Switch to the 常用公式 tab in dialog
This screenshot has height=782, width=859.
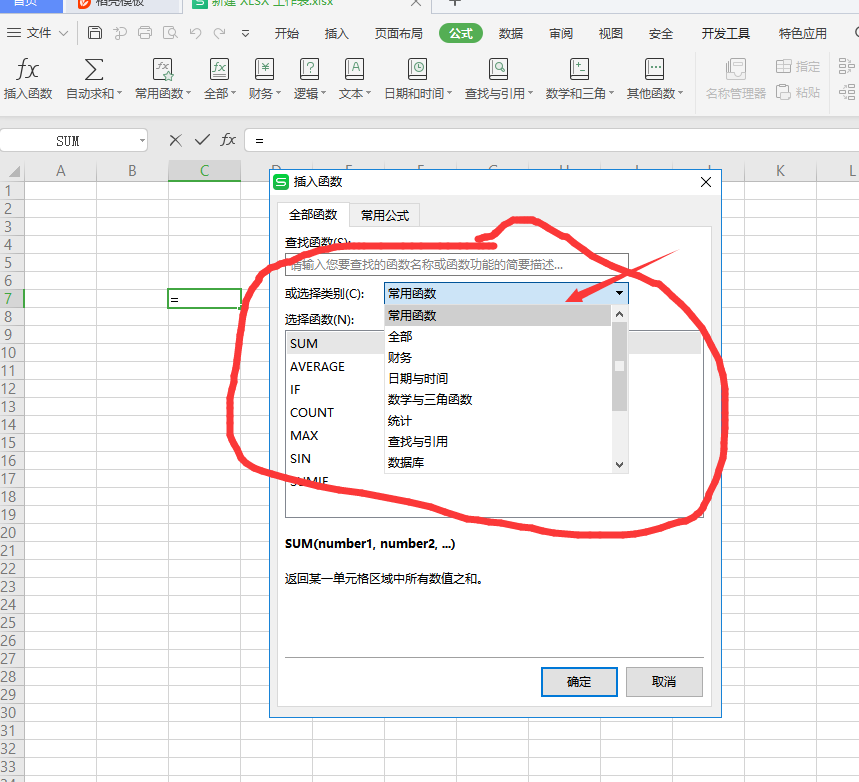pyautogui.click(x=385, y=215)
